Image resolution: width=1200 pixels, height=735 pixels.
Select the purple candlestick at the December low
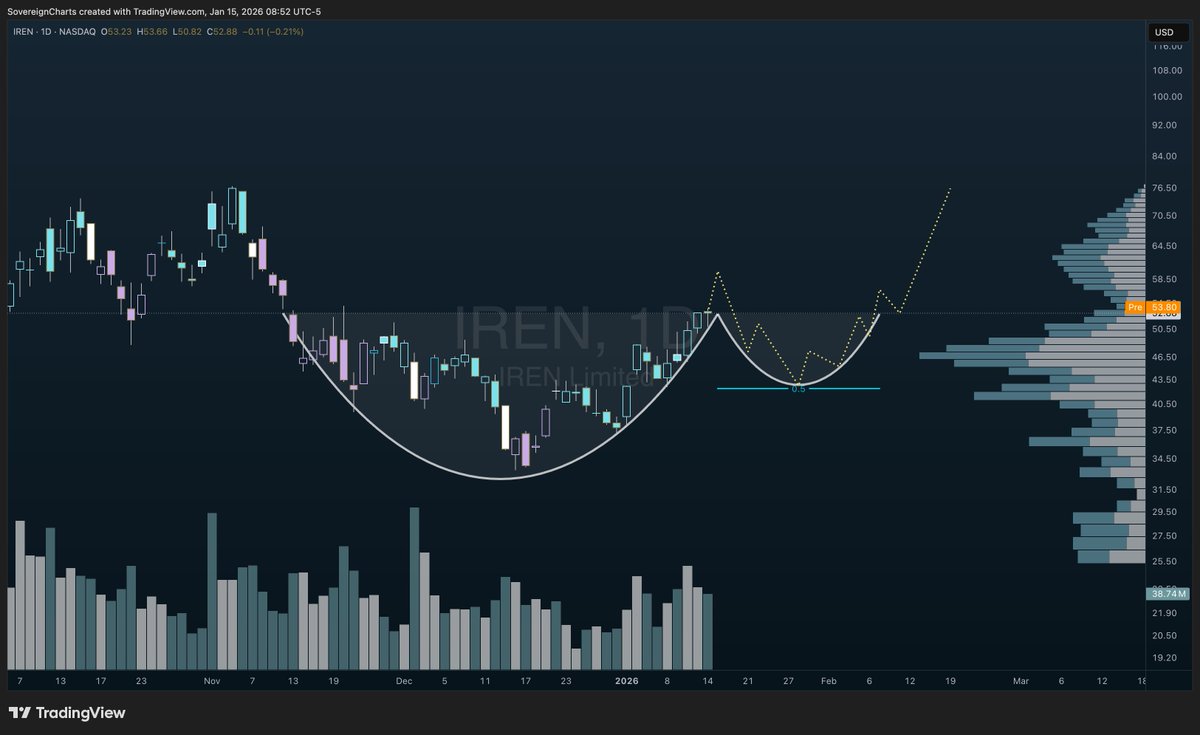(524, 445)
